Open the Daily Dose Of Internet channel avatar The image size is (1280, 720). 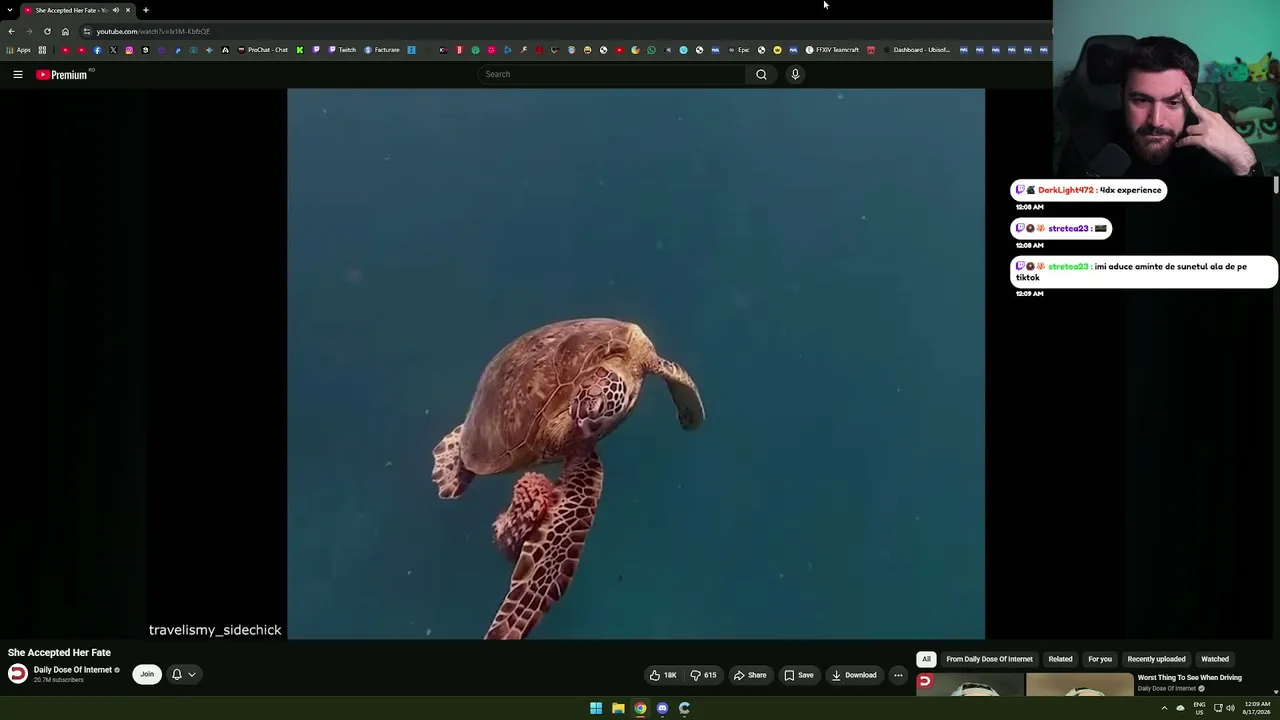click(x=18, y=673)
